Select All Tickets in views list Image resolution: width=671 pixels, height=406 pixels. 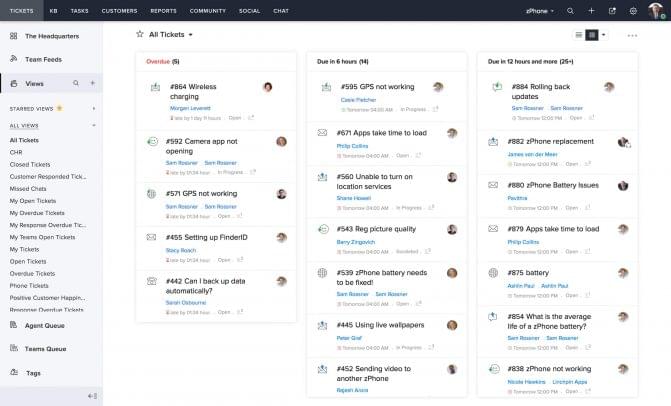24,140
